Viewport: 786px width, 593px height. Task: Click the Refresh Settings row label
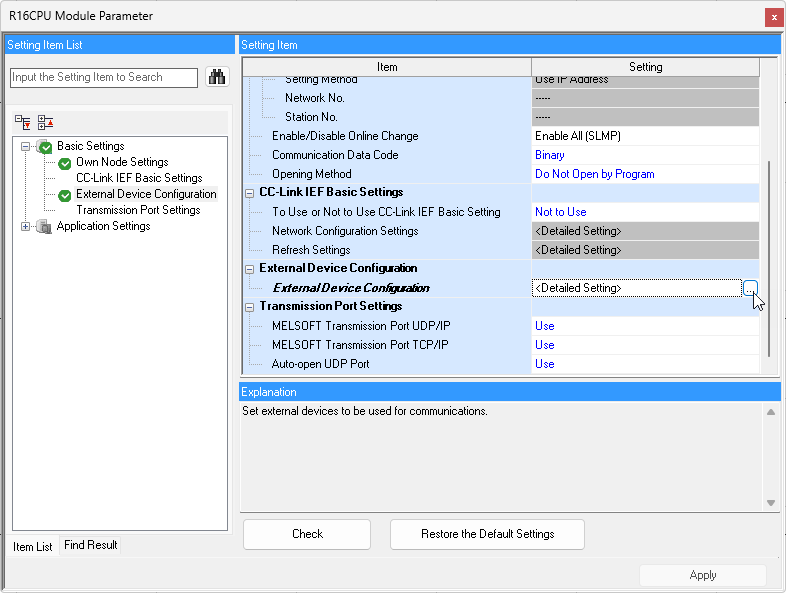311,250
